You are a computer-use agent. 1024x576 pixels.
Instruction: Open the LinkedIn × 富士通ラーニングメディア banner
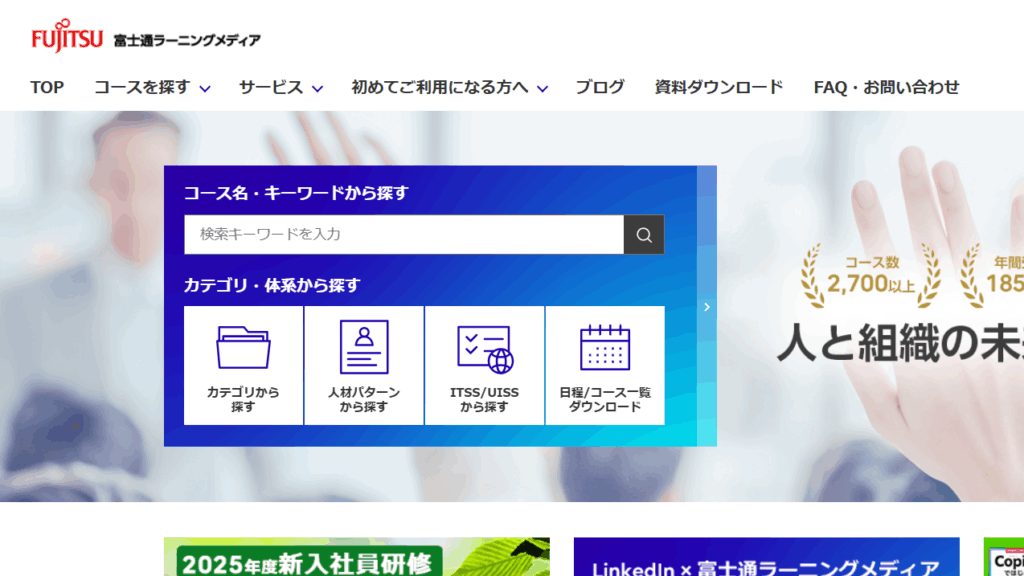click(766, 558)
